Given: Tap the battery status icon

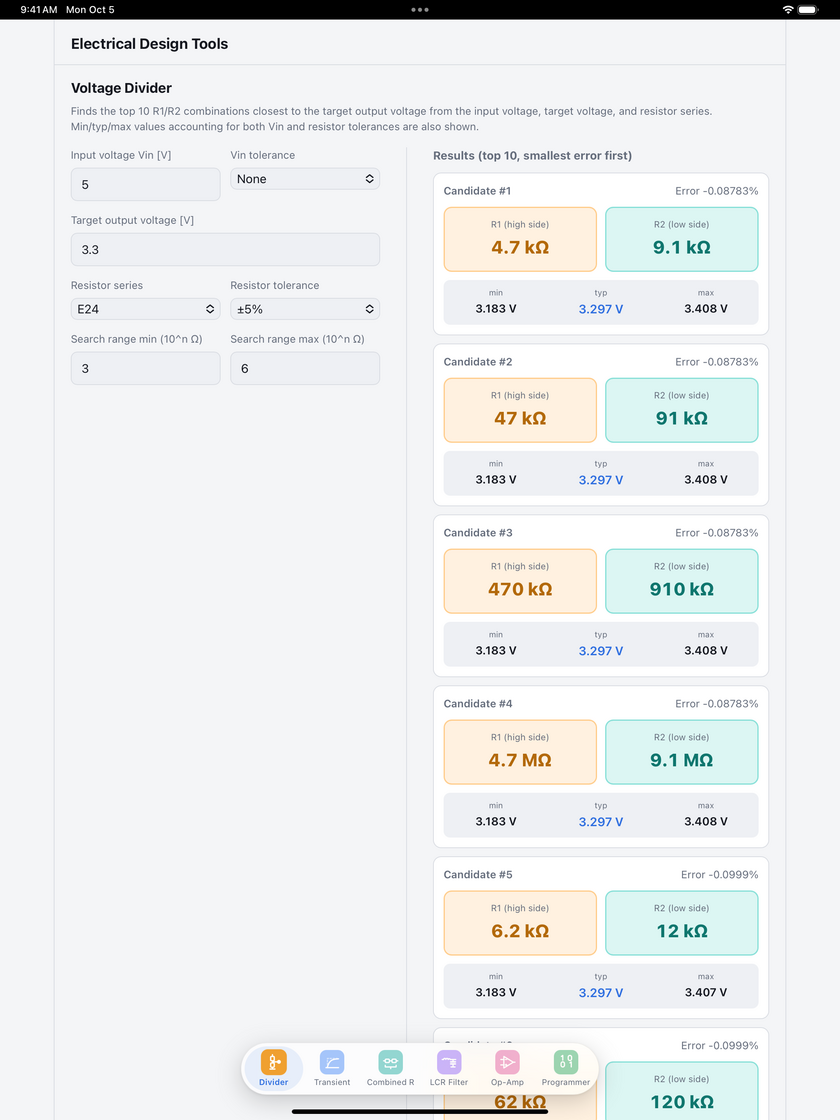Looking at the screenshot, I should (808, 10).
